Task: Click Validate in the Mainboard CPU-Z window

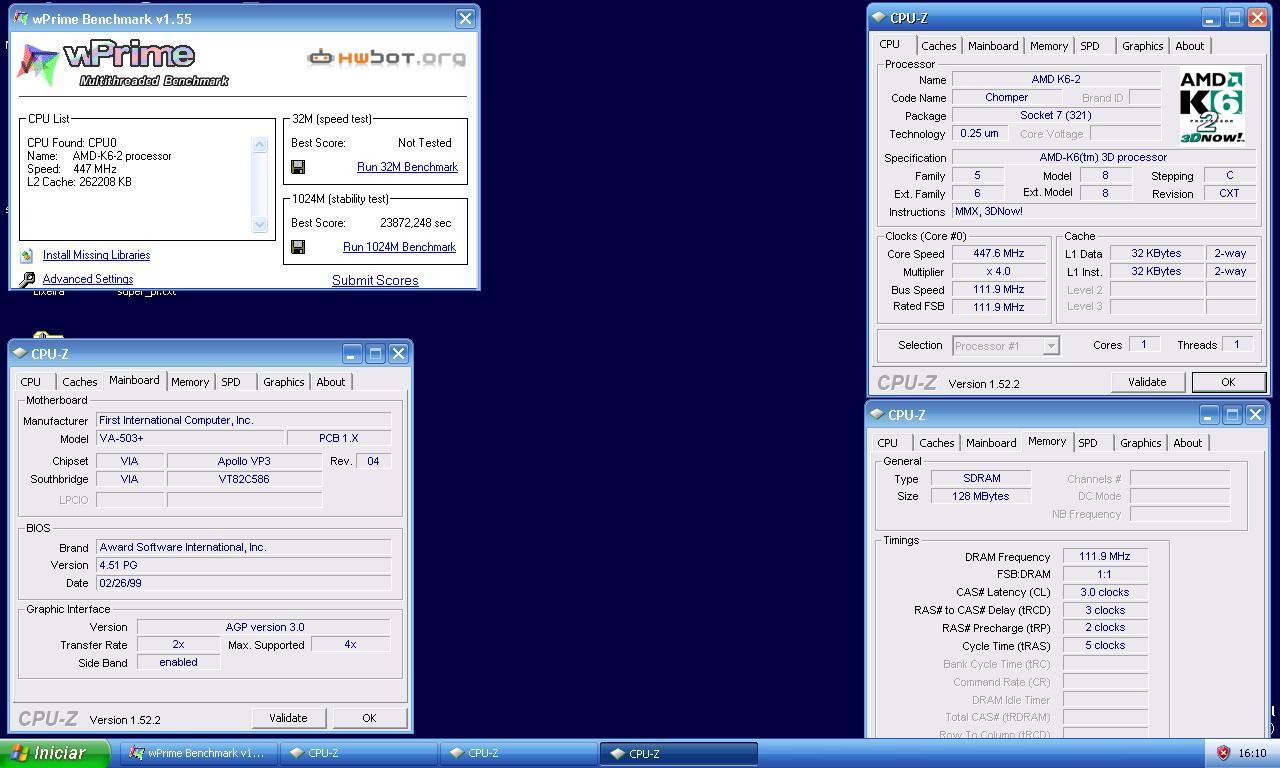Action: click(x=288, y=718)
